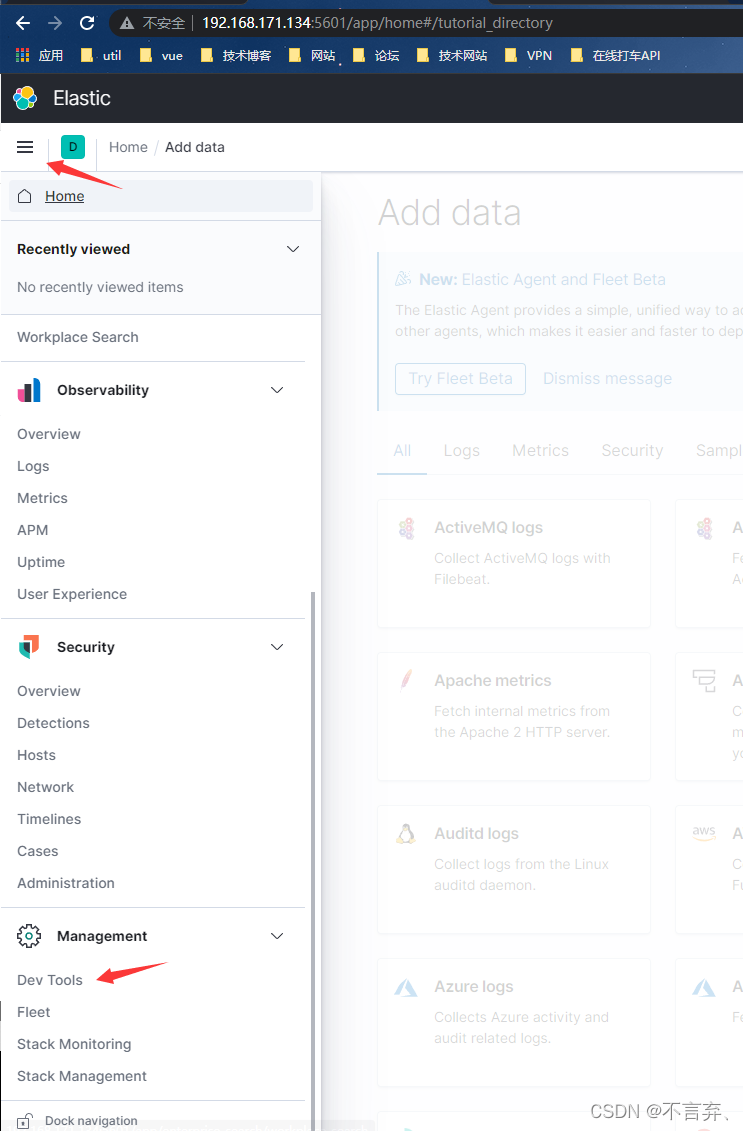
Task: Open Dev Tools
Action: click(x=50, y=980)
